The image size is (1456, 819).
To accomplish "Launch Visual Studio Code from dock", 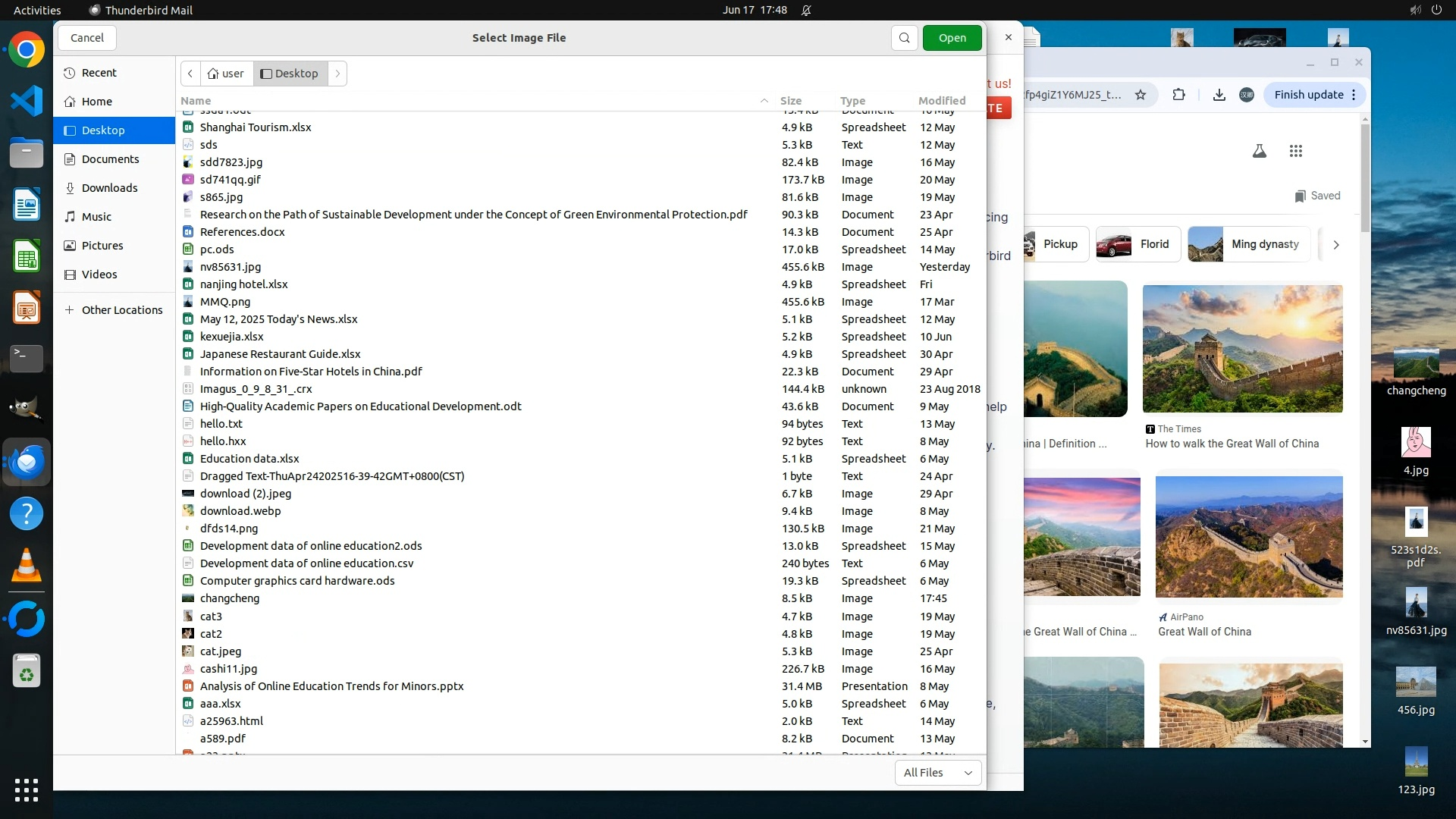I will click(x=27, y=101).
